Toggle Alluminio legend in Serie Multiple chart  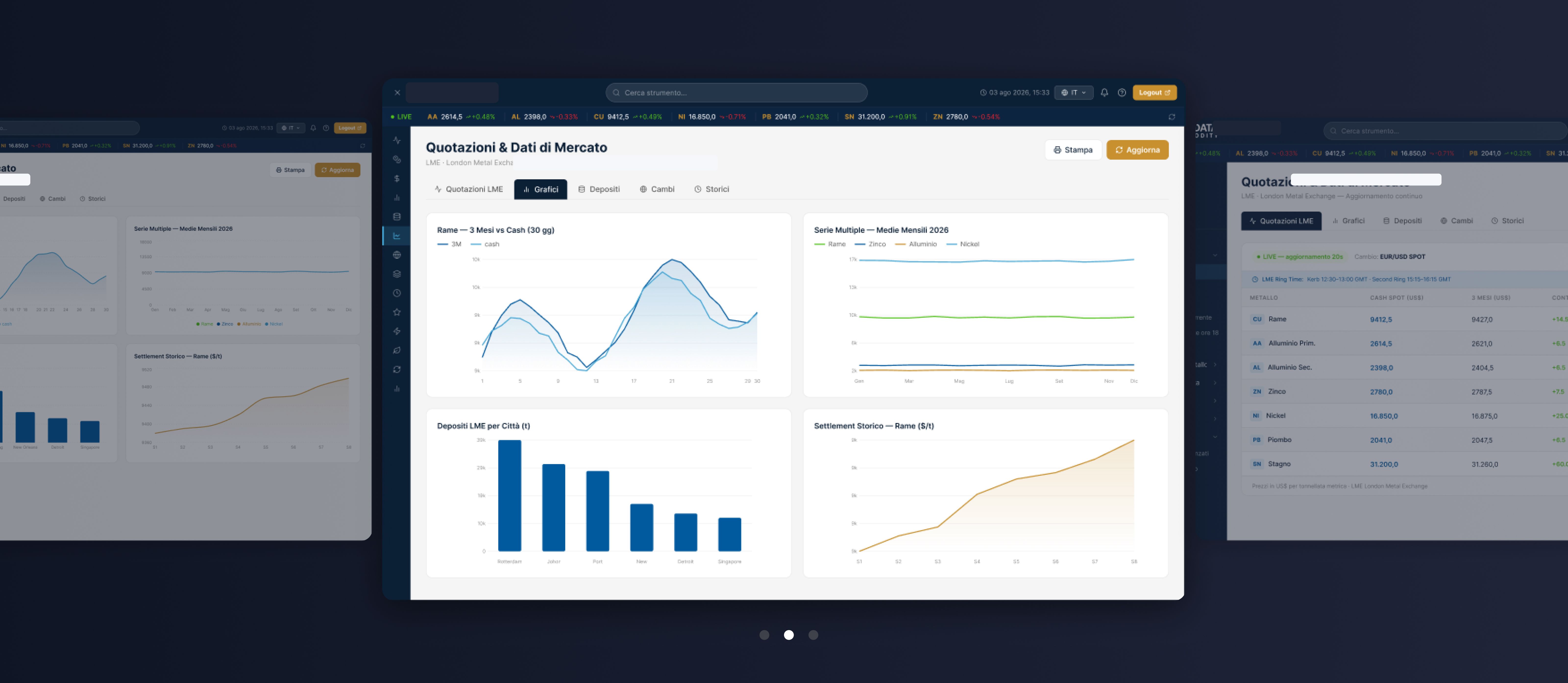(x=916, y=244)
